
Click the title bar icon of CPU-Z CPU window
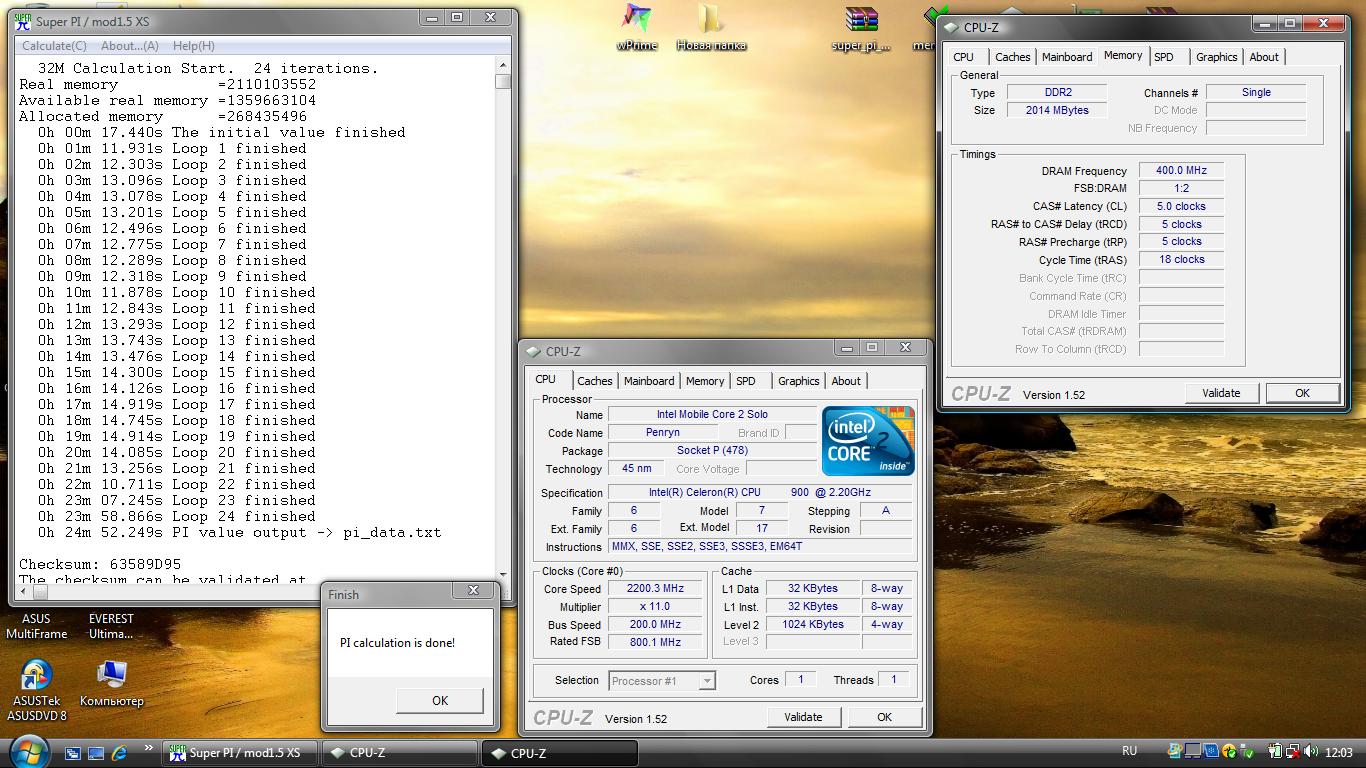click(x=533, y=351)
